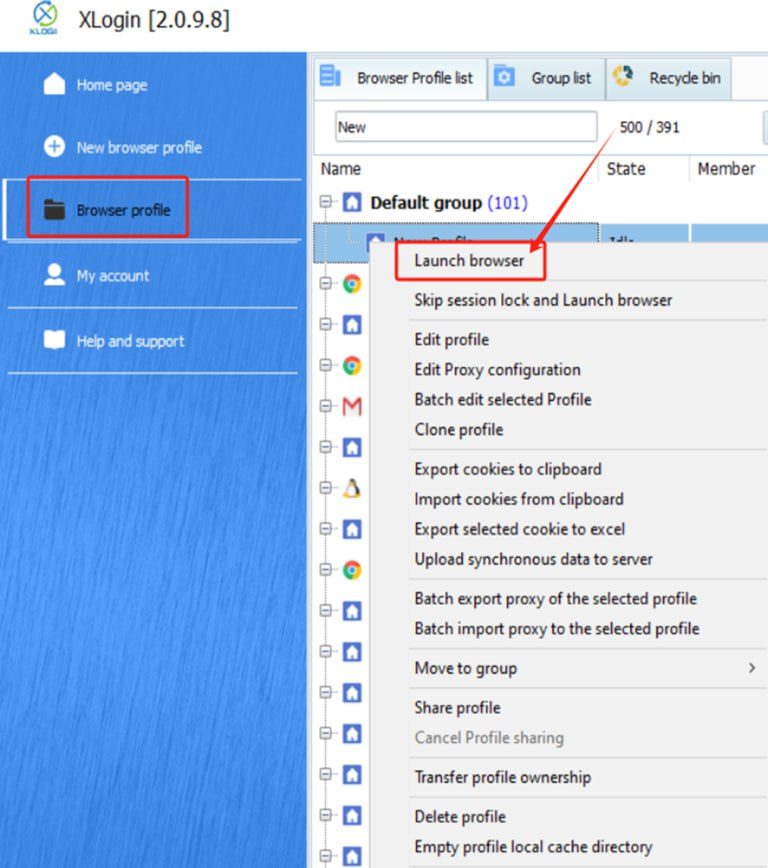
Task: Expand the Move to group submenu arrow
Action: pyautogui.click(x=752, y=668)
